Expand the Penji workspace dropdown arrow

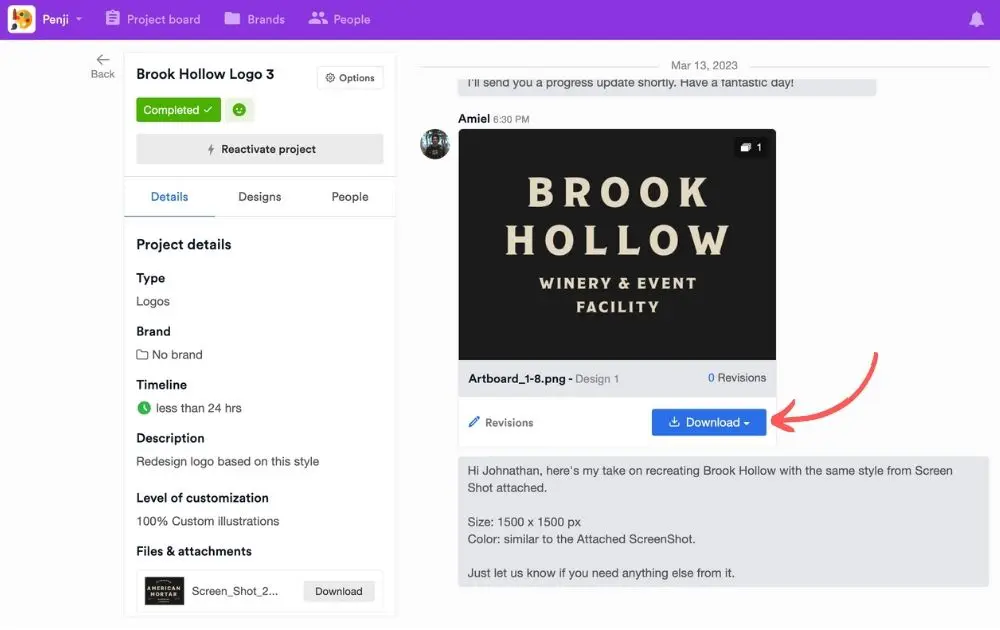tap(79, 19)
